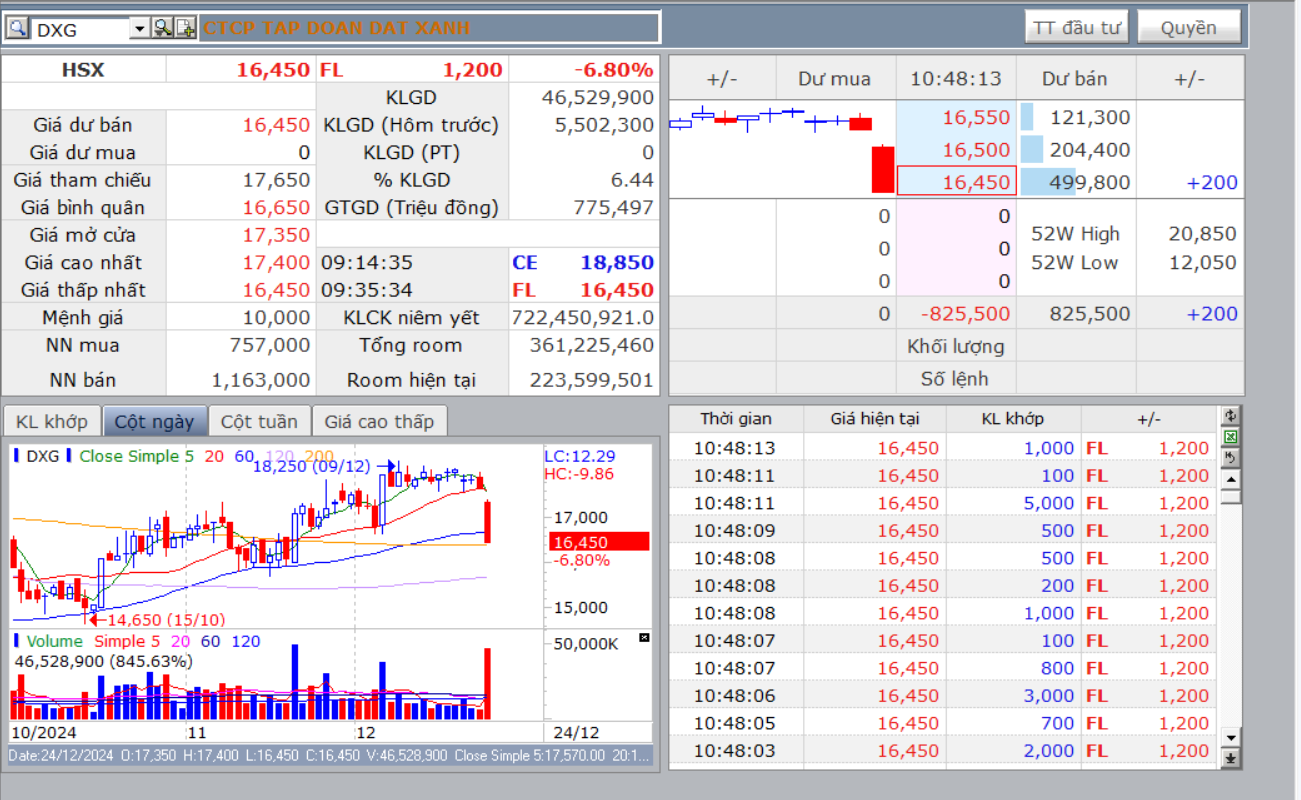Click the company name CTCP TAP DOAN DAT XANH
1301x800 pixels.
[x=337, y=28]
